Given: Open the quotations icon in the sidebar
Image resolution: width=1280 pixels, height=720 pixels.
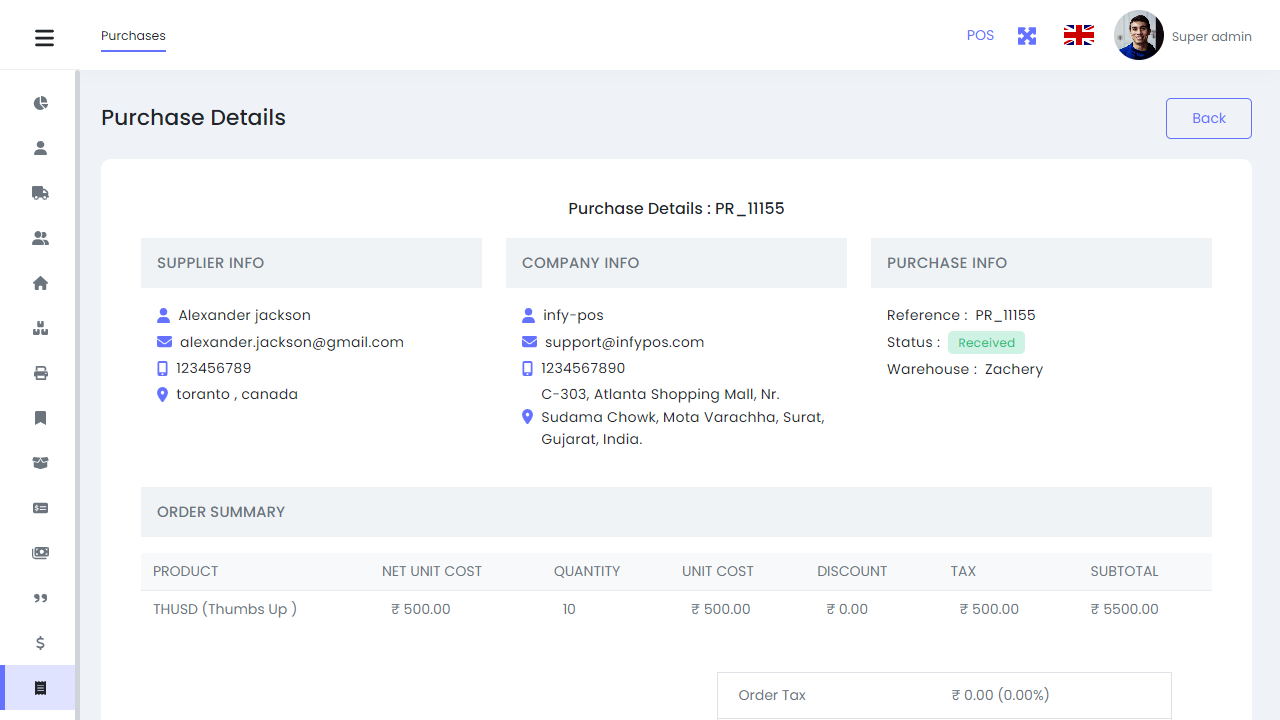Looking at the screenshot, I should click(x=40, y=598).
